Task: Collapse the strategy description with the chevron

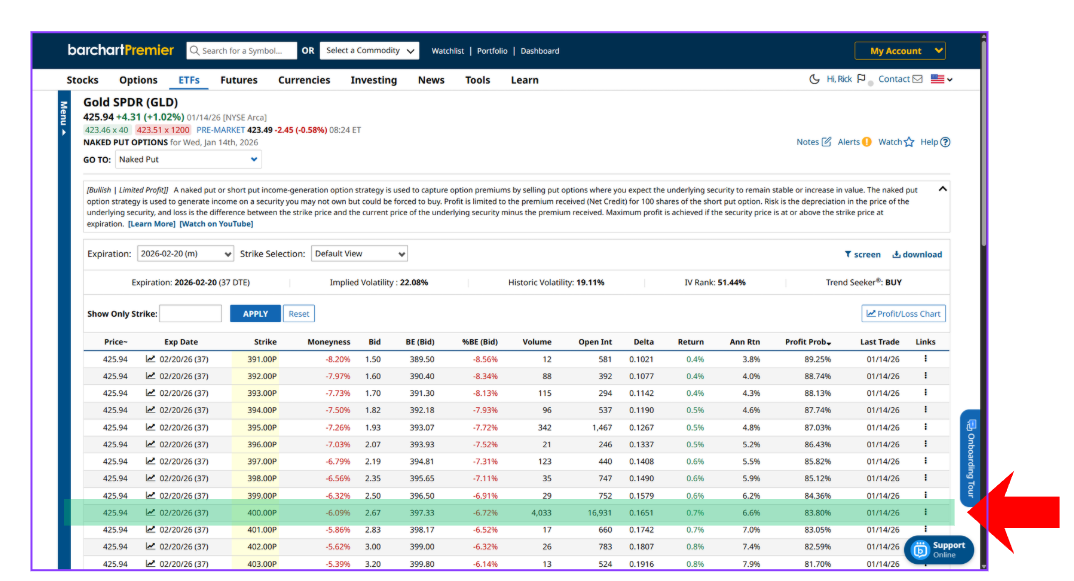Action: 942,188
